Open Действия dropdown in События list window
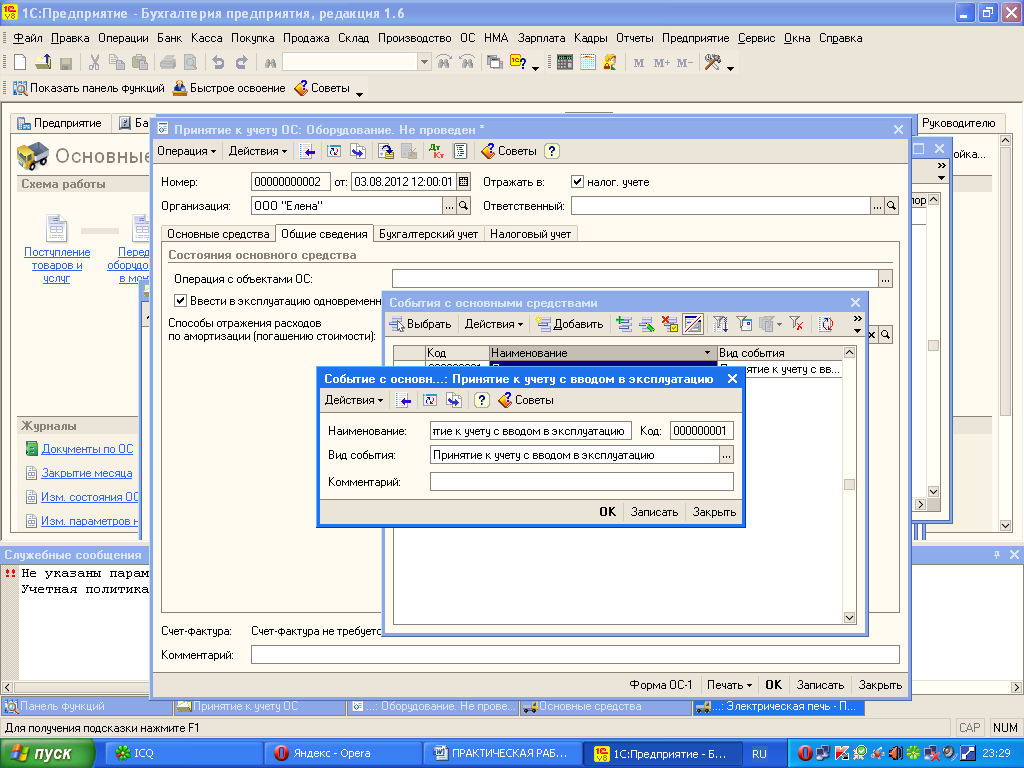 (x=494, y=323)
